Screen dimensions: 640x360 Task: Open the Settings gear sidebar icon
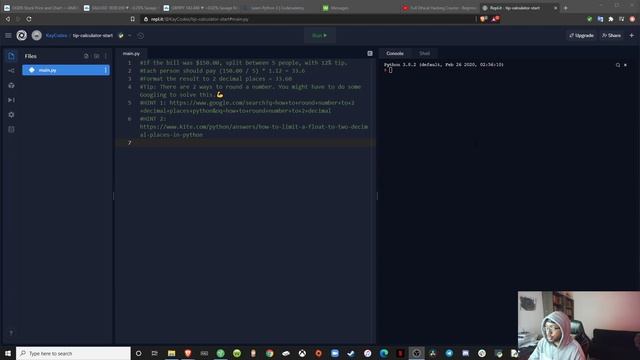[11, 115]
